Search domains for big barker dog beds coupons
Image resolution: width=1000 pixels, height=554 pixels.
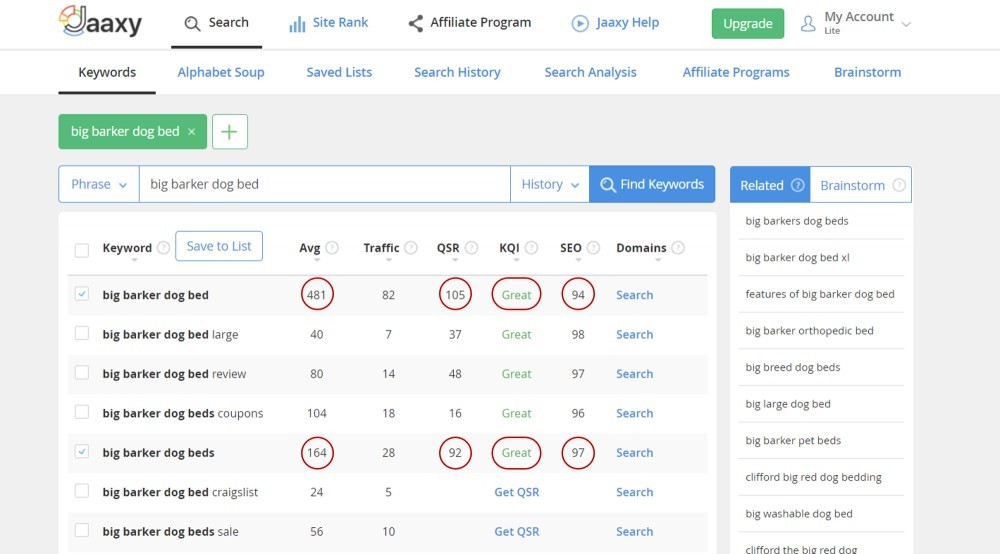coord(635,413)
